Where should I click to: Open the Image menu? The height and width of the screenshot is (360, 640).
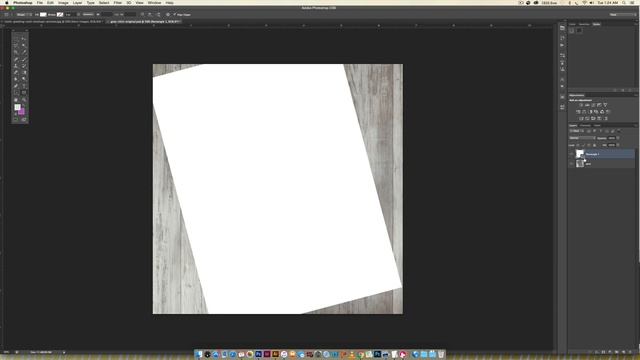tap(63, 2)
